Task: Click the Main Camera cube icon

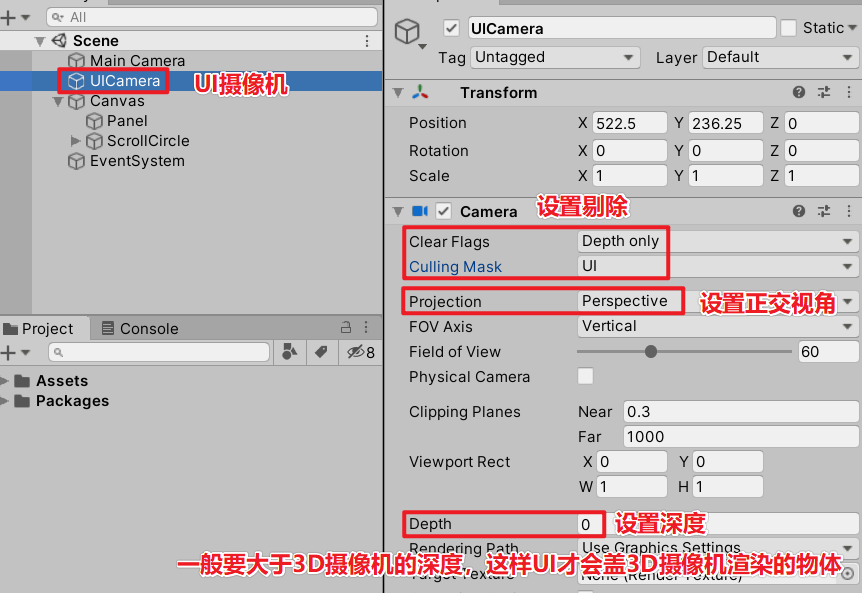Action: pos(76,60)
